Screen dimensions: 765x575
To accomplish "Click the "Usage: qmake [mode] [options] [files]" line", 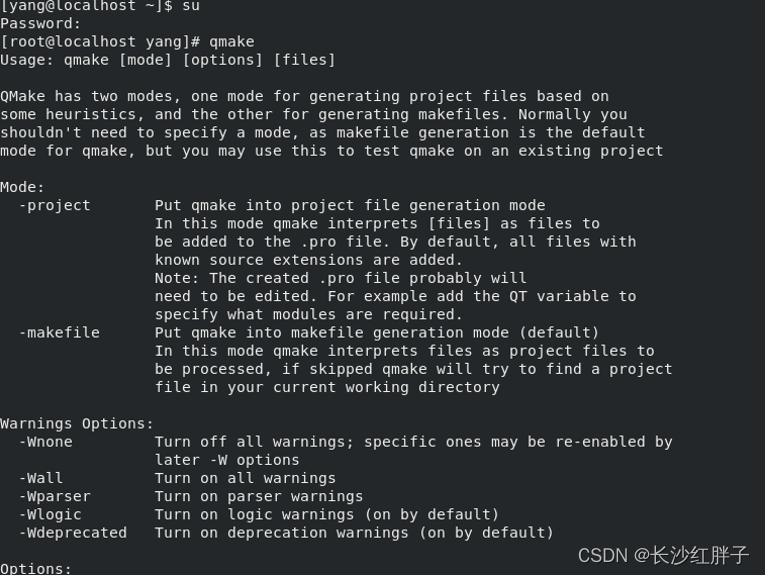I will click(x=168, y=60).
